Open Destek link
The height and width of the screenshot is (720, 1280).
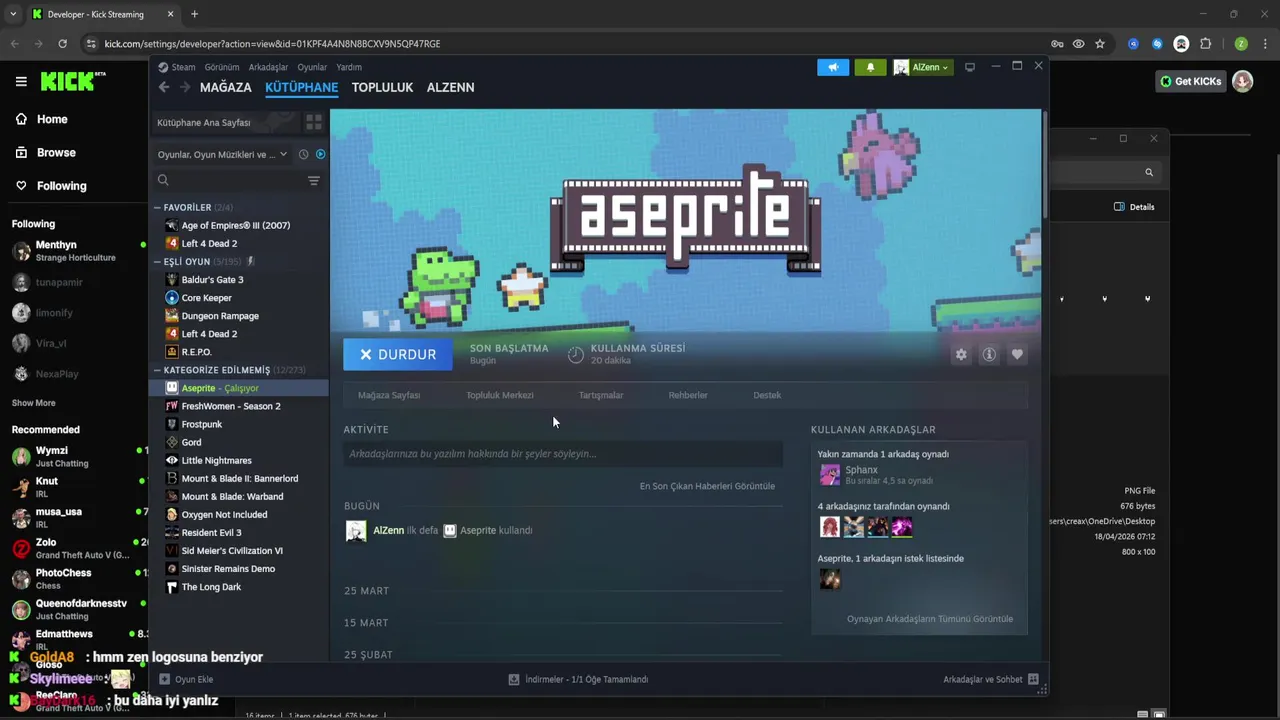coord(767,395)
